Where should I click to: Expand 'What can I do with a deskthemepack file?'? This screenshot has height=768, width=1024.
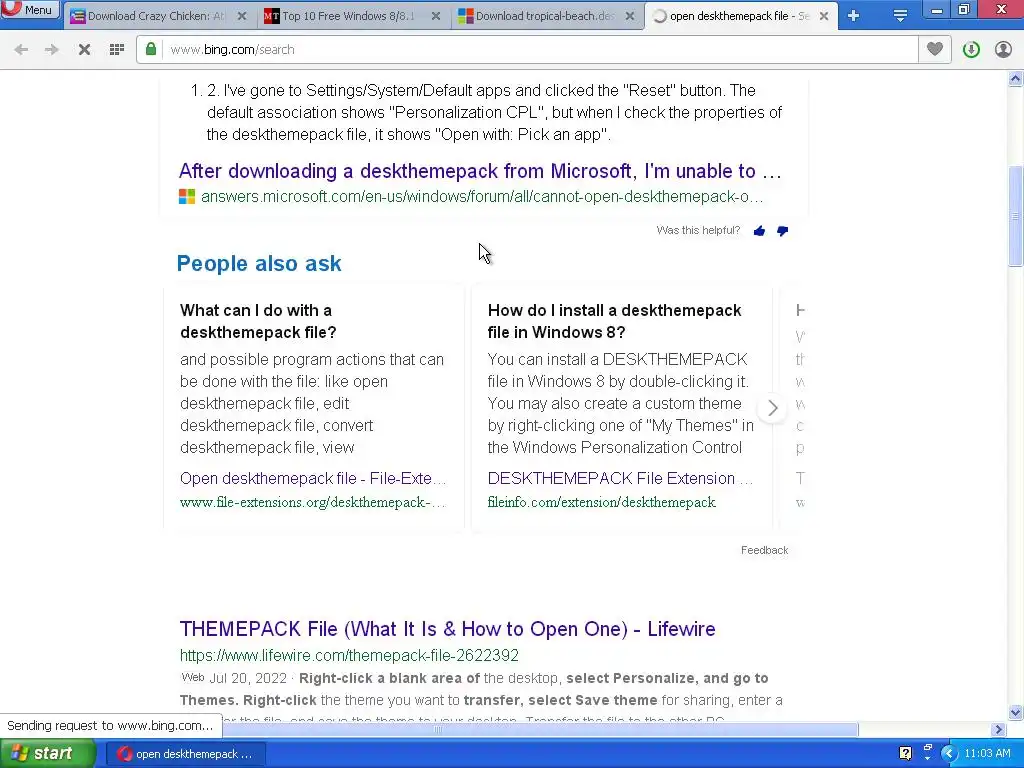(x=258, y=321)
